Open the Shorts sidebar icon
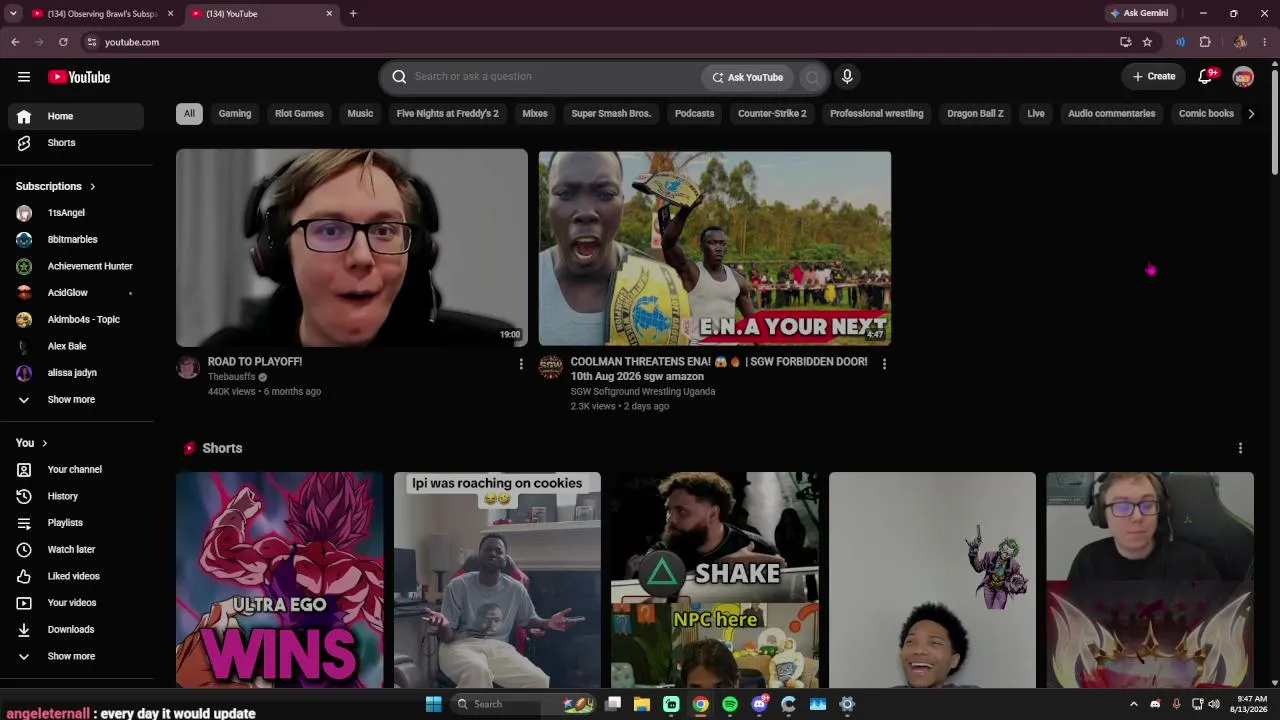Screen dimensions: 1280x720 point(24,143)
